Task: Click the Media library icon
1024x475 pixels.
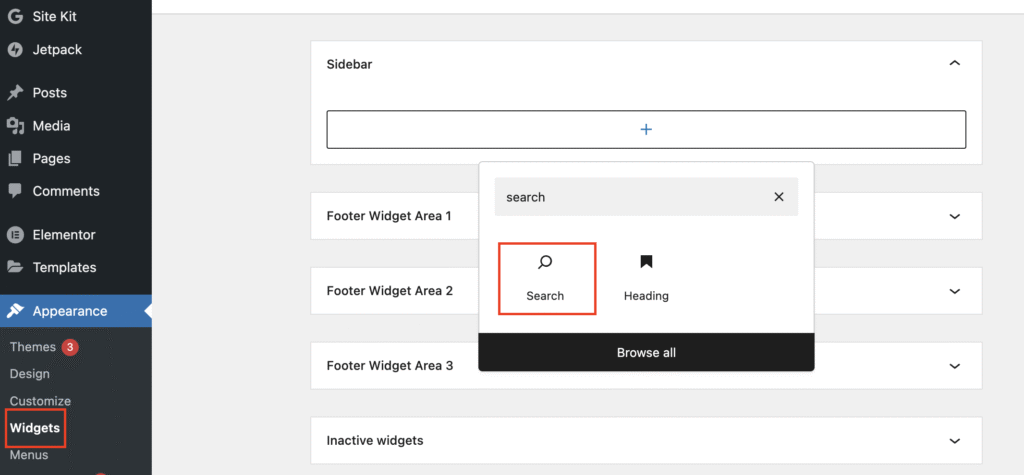Action: 15,126
